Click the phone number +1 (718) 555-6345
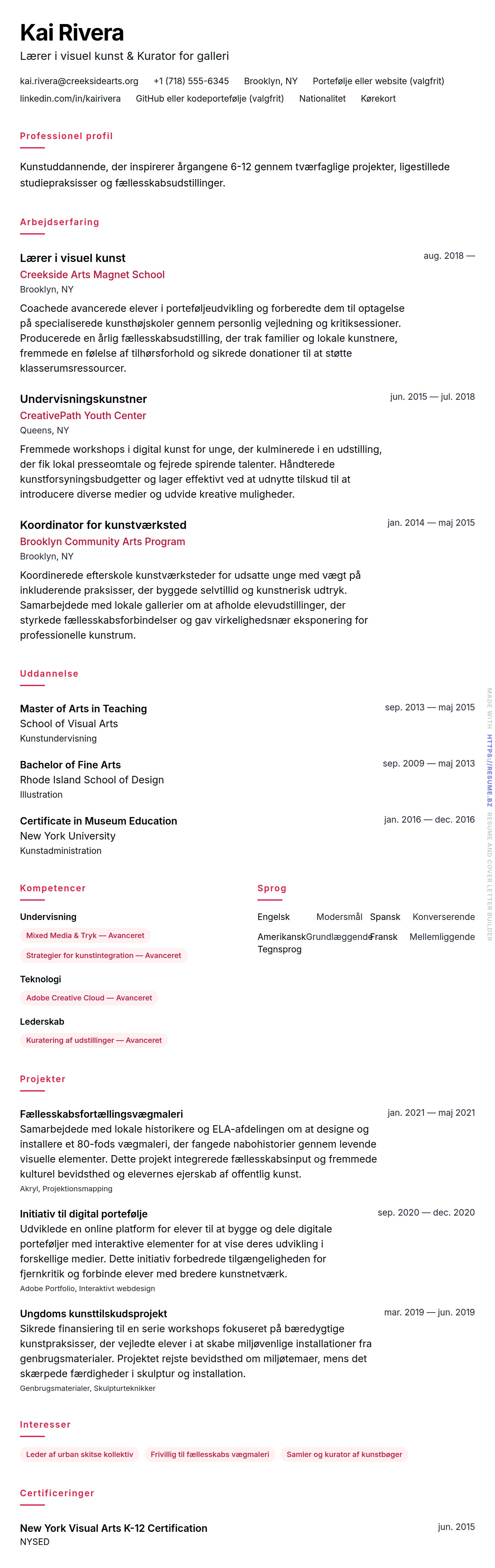 191,81
